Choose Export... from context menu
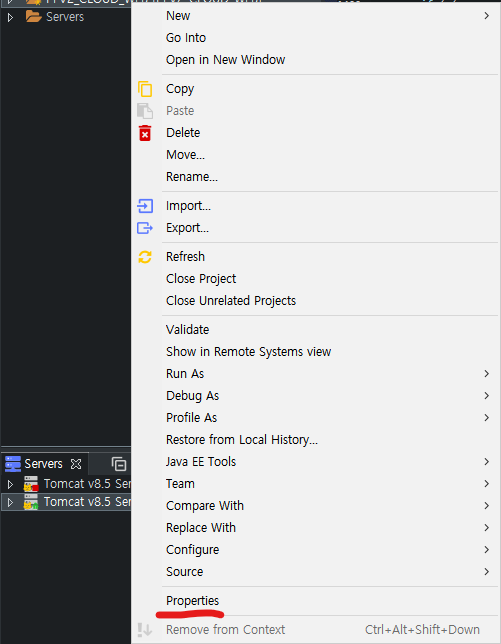This screenshot has width=501, height=644. tap(187, 228)
